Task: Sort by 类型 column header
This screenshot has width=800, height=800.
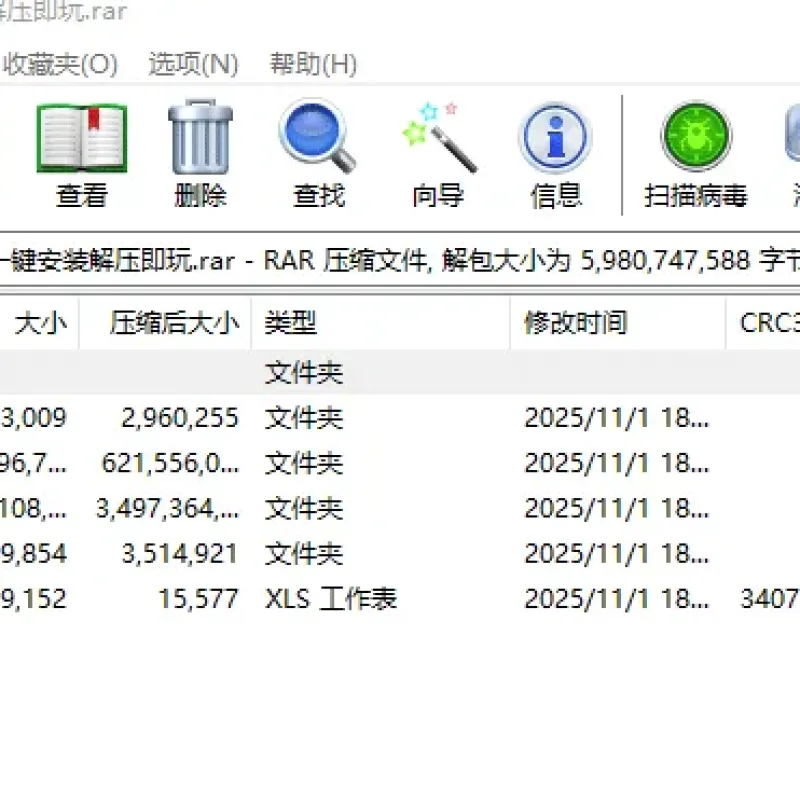Action: click(381, 323)
